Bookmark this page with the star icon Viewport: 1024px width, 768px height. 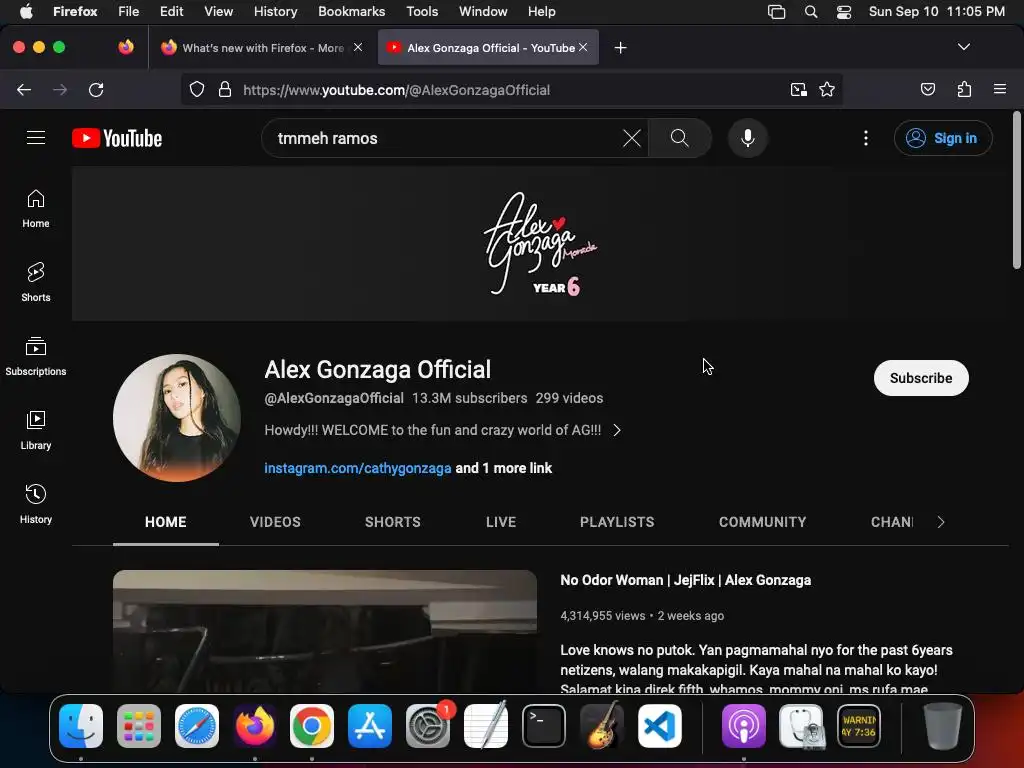827,89
